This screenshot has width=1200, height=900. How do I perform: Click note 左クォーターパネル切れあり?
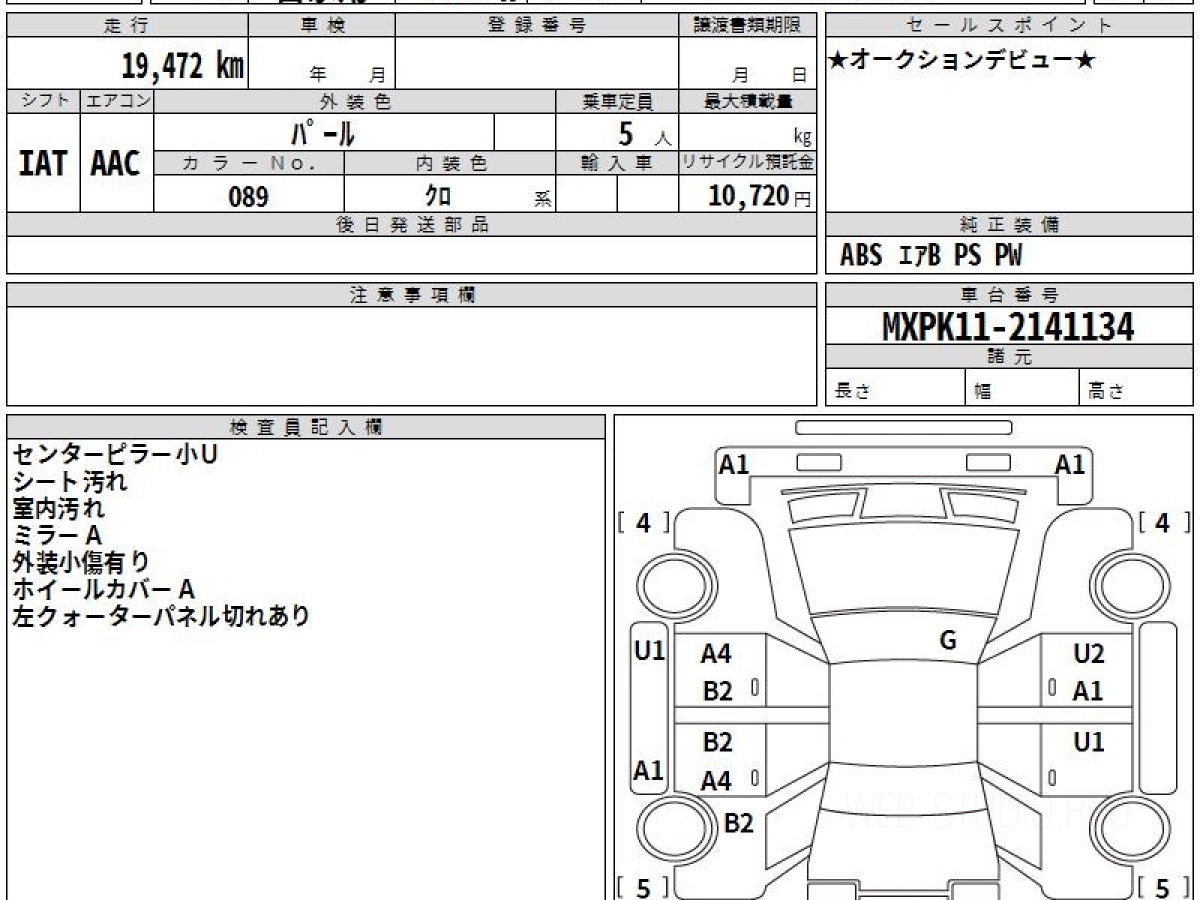pyautogui.click(x=161, y=616)
